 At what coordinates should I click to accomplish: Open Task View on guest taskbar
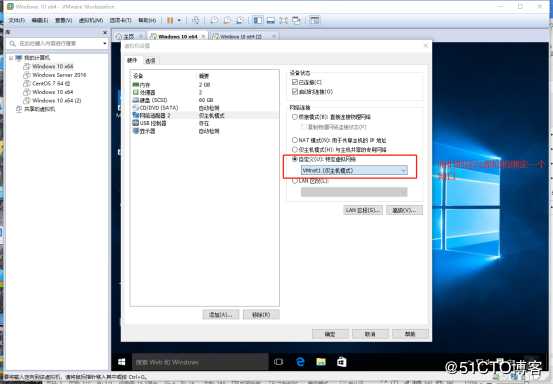(x=278, y=362)
